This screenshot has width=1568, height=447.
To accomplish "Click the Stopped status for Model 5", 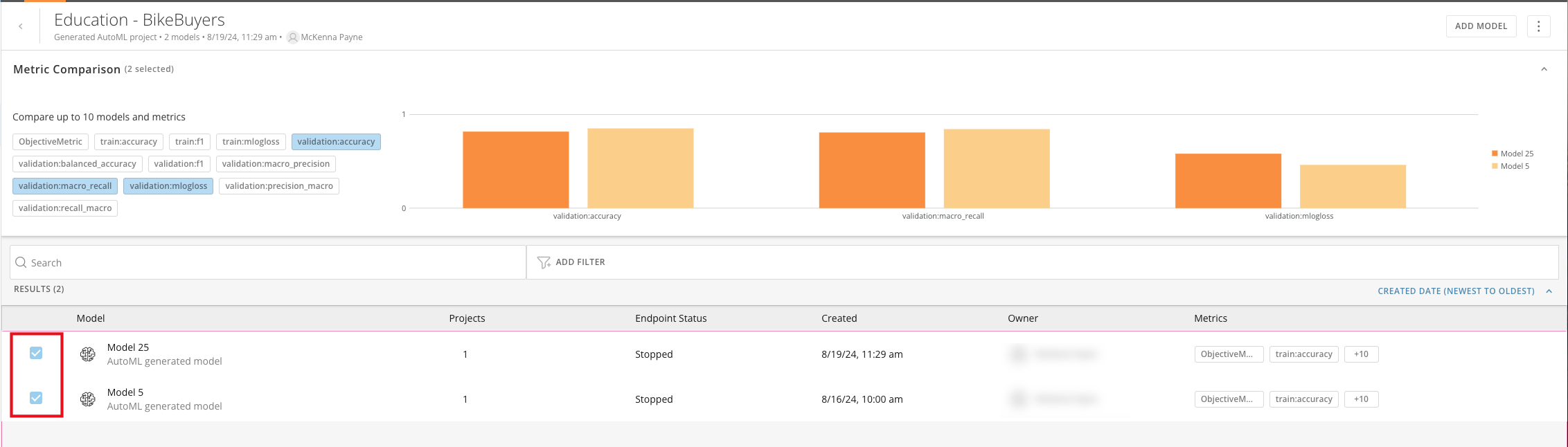I will pos(654,399).
